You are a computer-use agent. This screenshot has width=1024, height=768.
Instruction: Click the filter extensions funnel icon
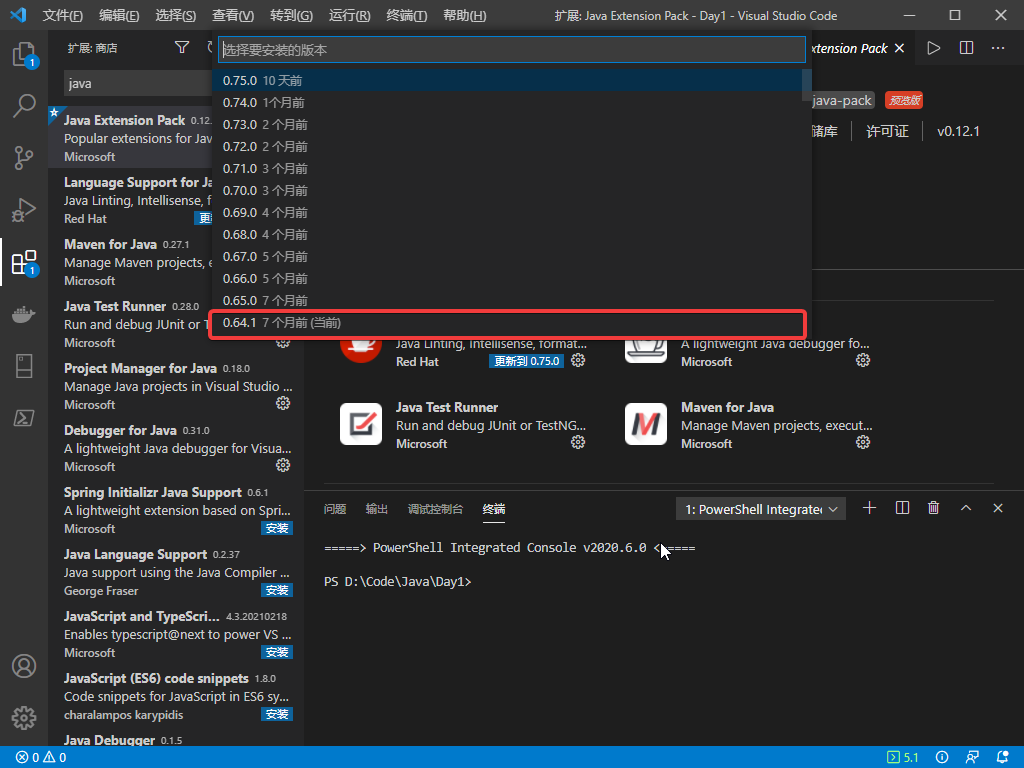coord(182,47)
